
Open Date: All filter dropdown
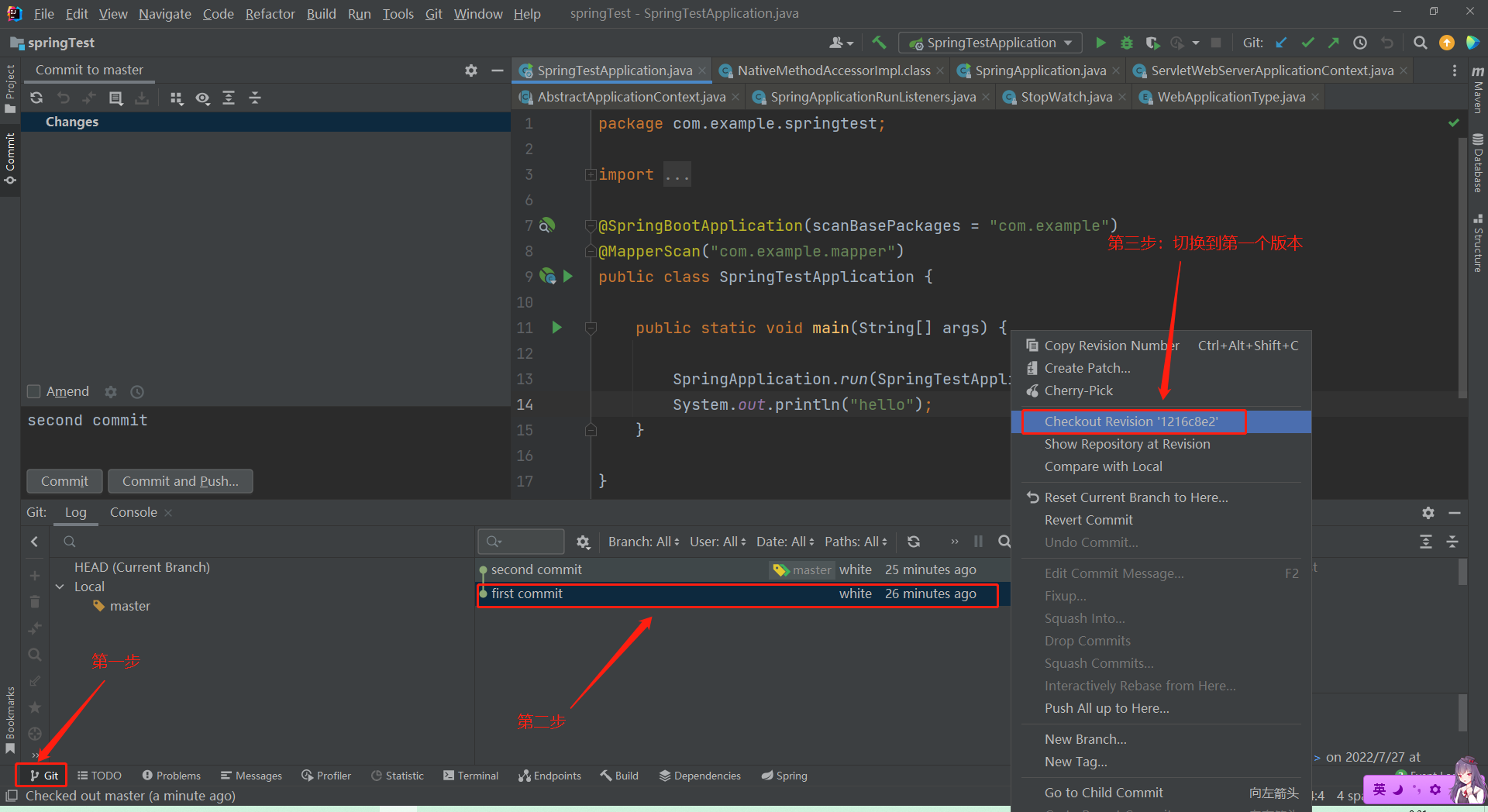tap(785, 542)
